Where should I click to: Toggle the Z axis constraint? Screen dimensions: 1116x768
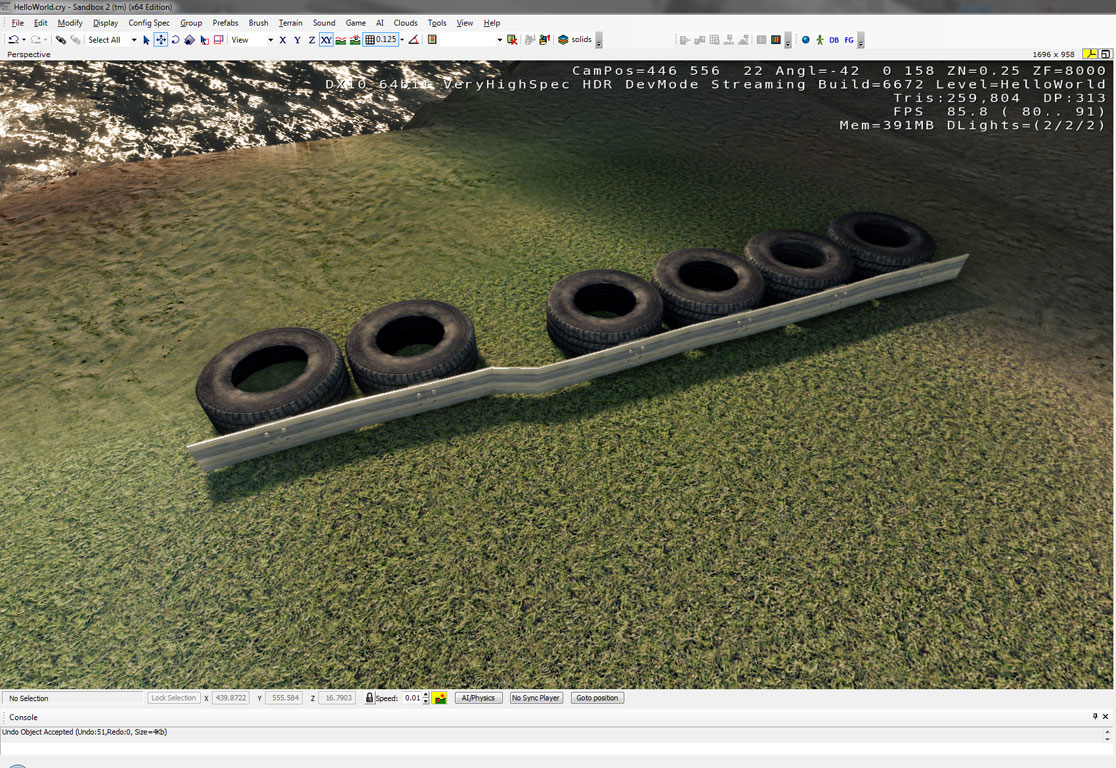(312, 40)
